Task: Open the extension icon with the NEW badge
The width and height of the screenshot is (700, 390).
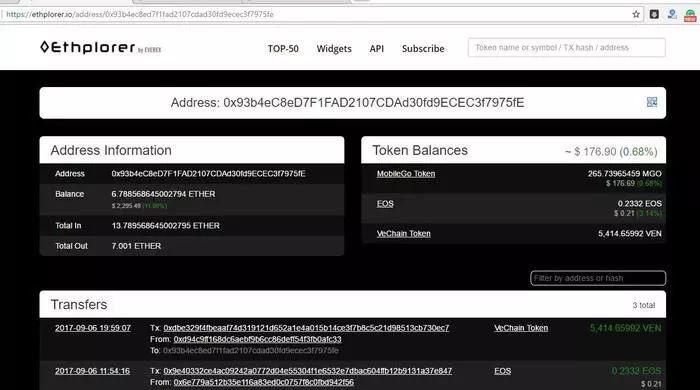Action: pos(690,15)
